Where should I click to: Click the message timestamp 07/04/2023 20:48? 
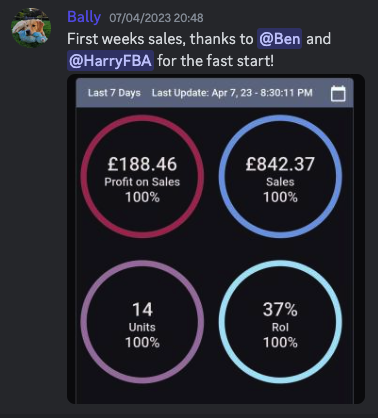(156, 18)
